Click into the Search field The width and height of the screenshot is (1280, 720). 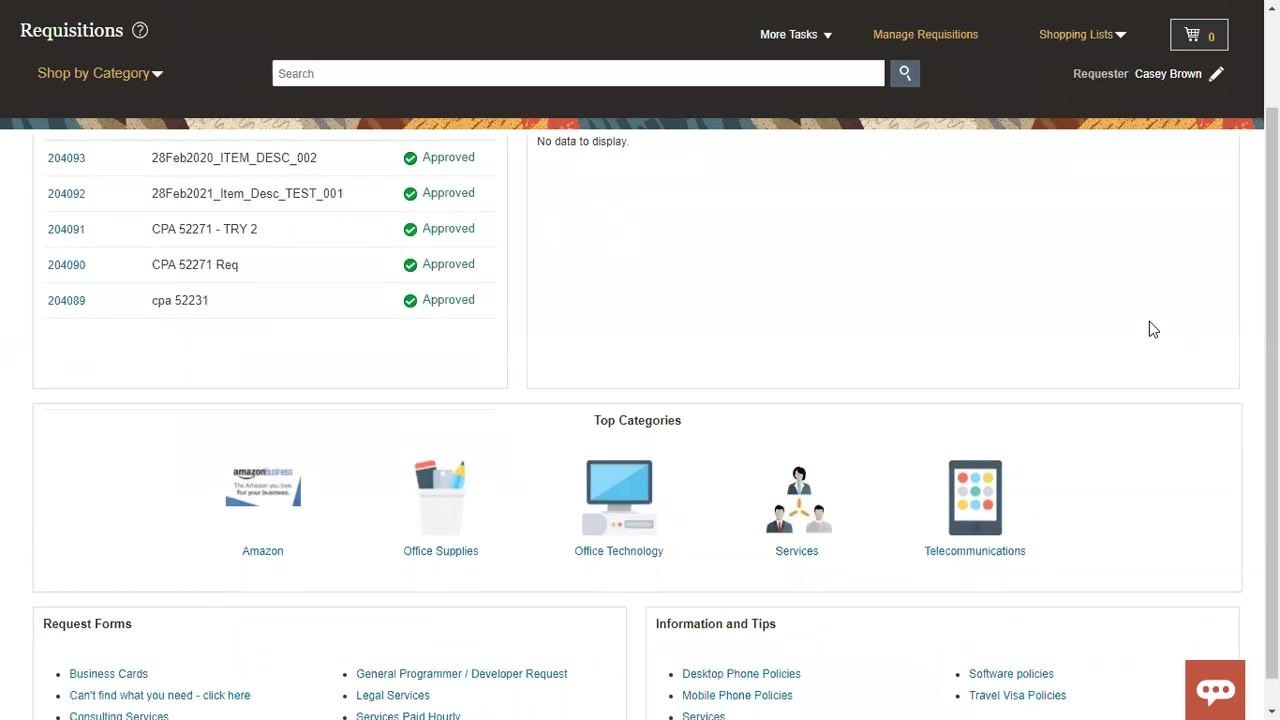578,73
